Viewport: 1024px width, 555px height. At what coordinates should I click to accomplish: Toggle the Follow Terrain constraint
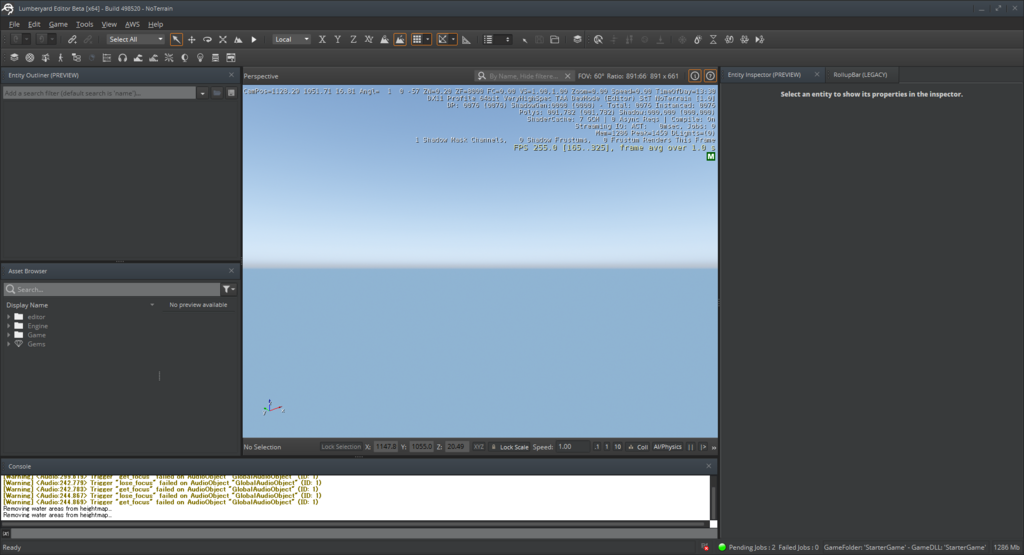pos(385,40)
